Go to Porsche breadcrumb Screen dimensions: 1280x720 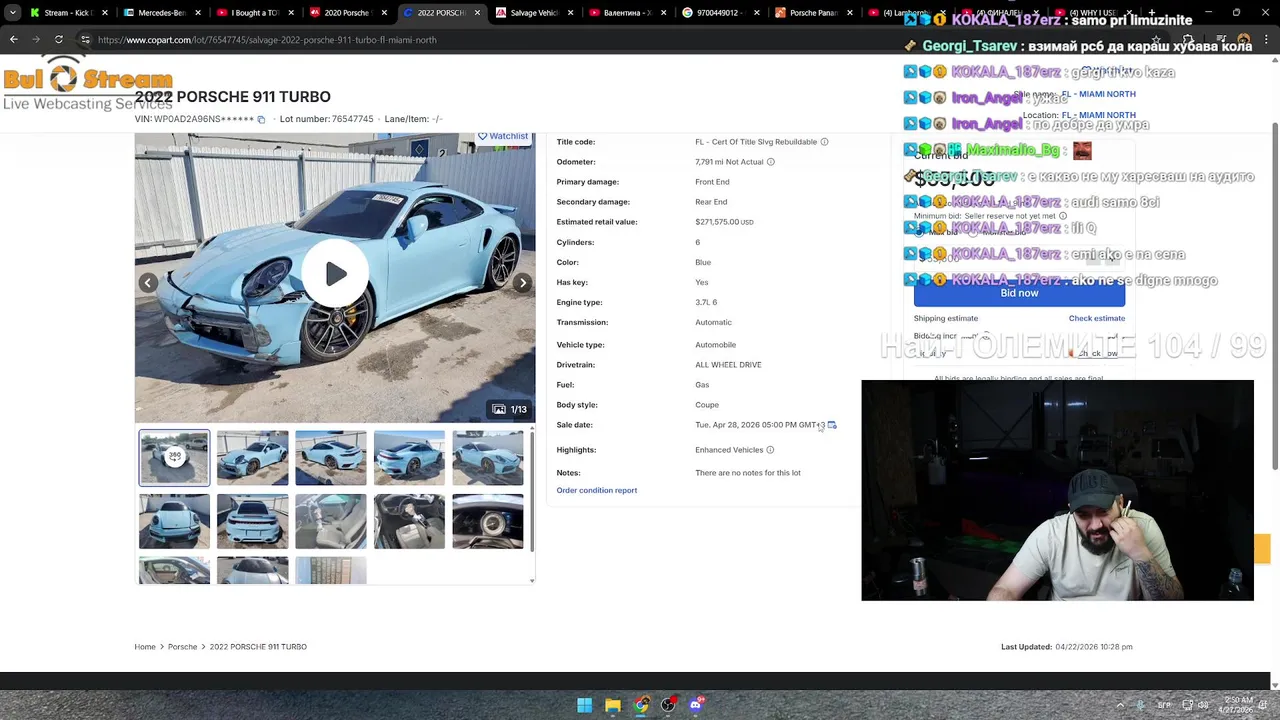(x=182, y=647)
